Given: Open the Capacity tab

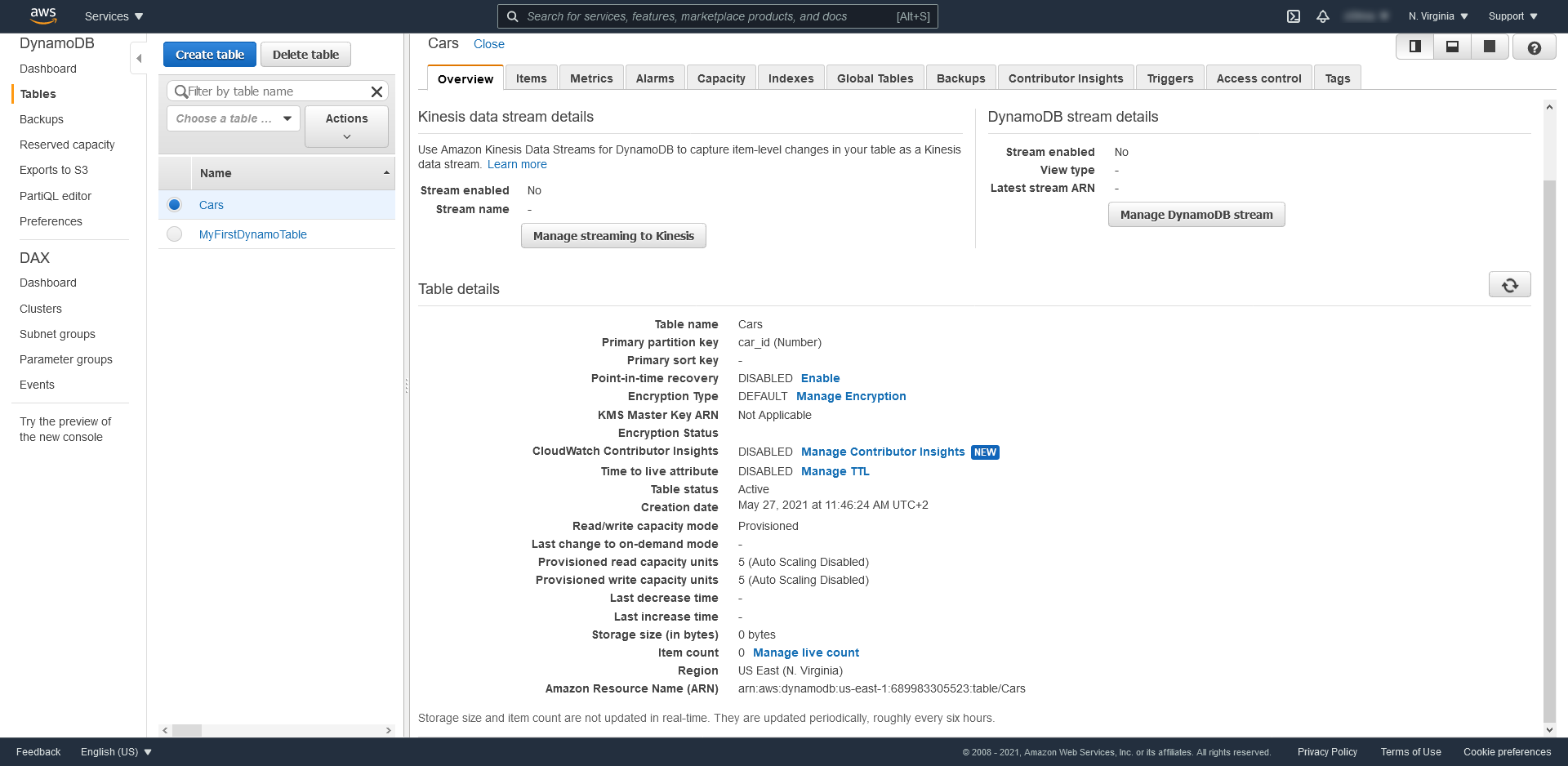Looking at the screenshot, I should point(721,78).
